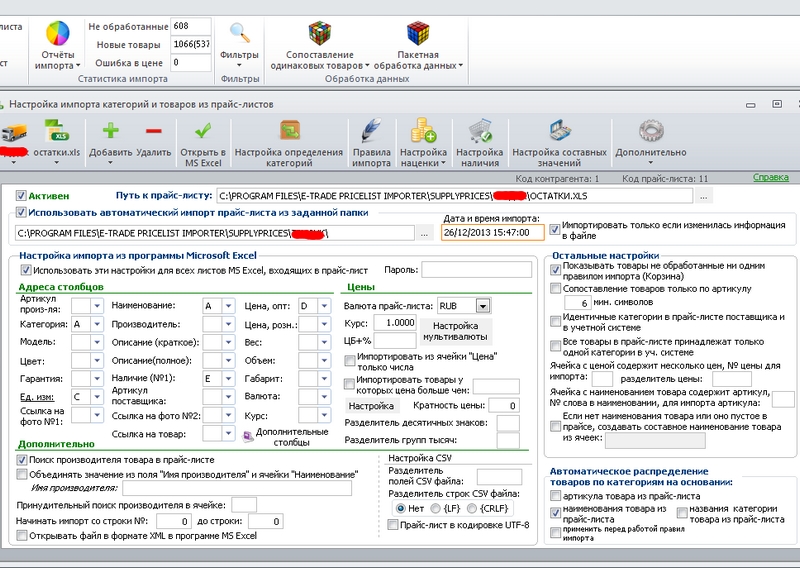Screen dimensions: 800x568
Task: Toggle Импортировать только если изменилась информация checkbox
Action: click(x=555, y=230)
